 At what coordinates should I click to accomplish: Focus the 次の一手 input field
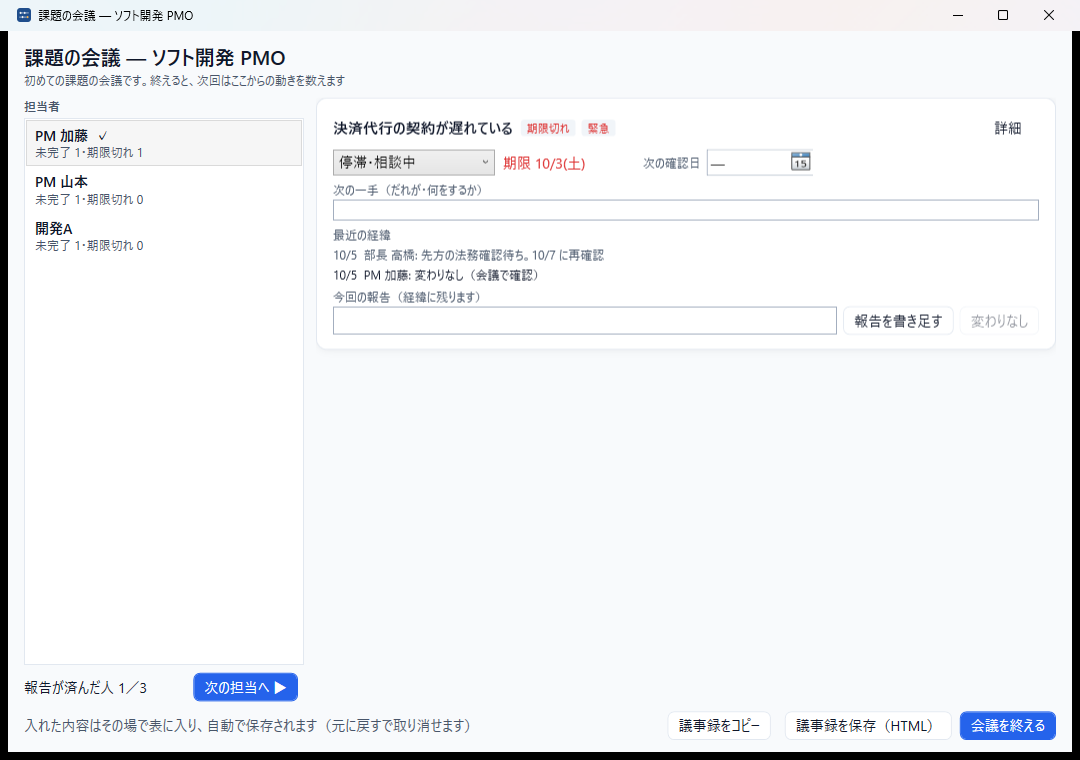pyautogui.click(x=685, y=210)
